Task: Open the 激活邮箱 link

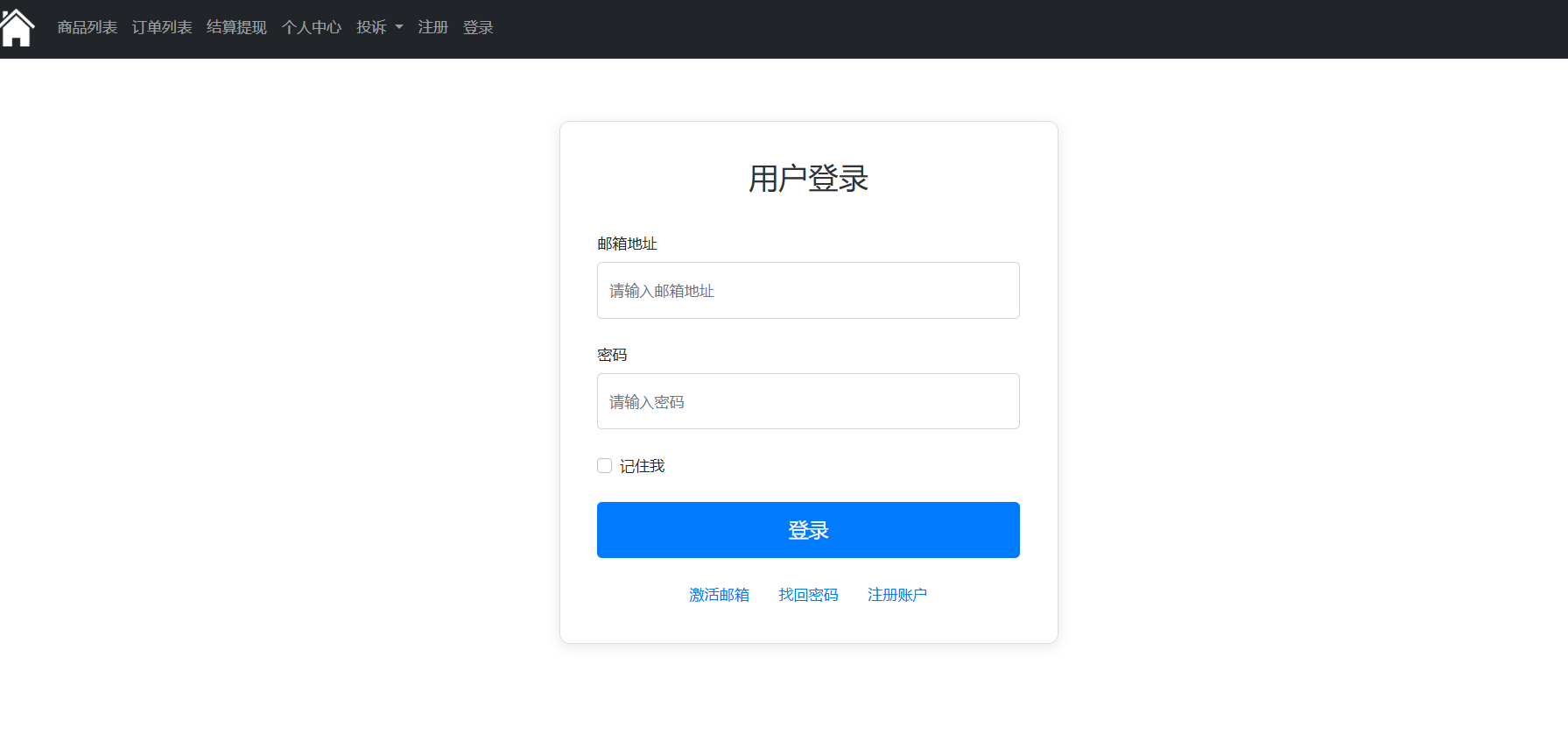Action: [x=719, y=596]
